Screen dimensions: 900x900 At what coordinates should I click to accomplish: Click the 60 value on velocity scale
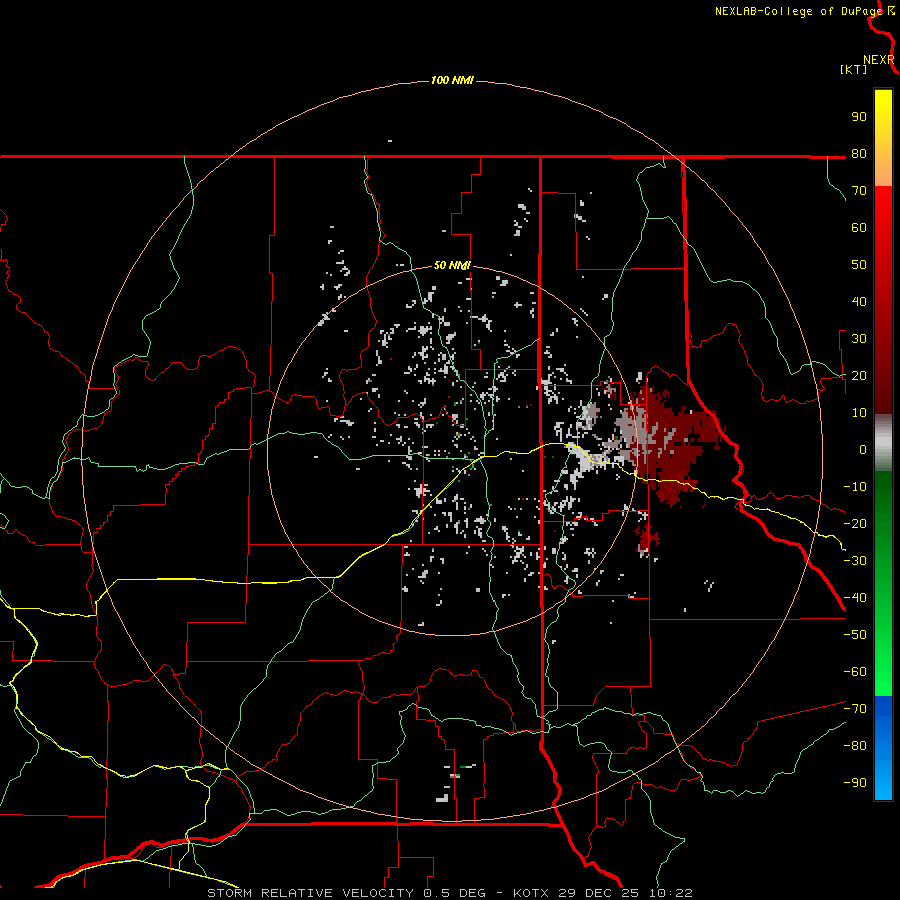coord(859,227)
